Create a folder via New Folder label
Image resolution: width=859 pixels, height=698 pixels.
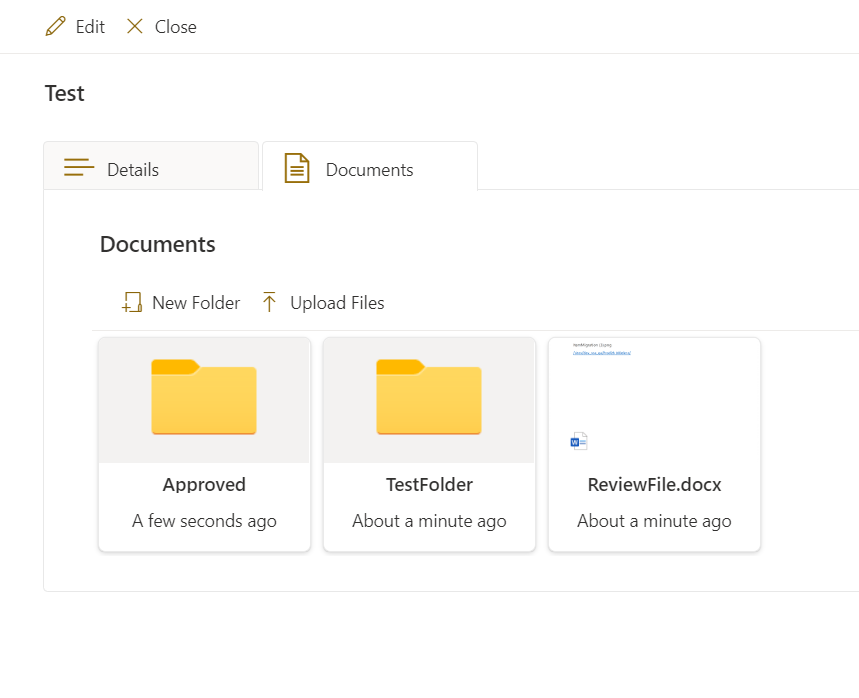(196, 303)
